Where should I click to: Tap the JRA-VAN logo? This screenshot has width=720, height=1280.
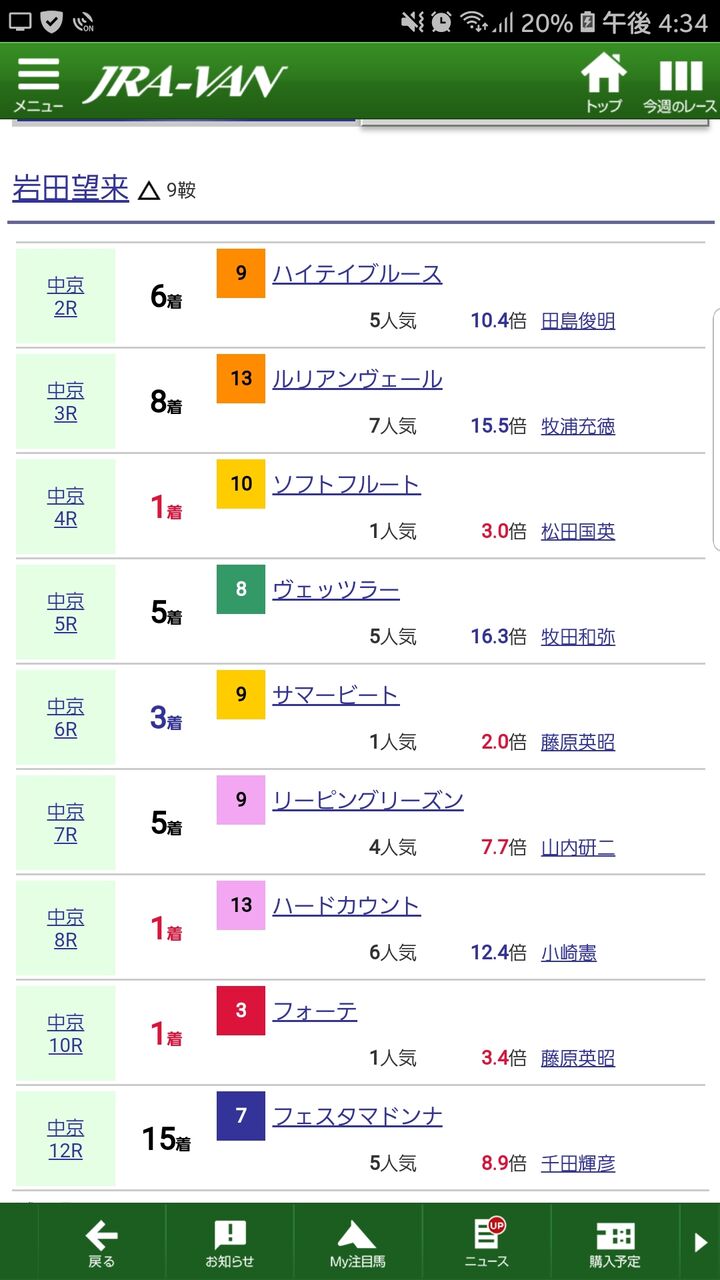[x=185, y=83]
